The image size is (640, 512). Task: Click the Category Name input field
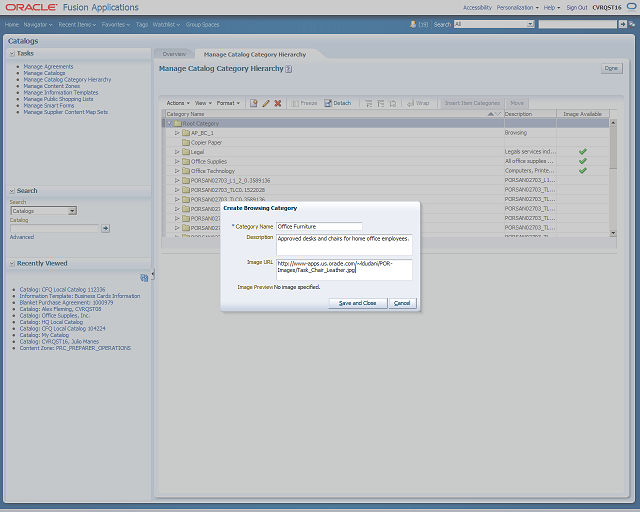[x=319, y=227]
